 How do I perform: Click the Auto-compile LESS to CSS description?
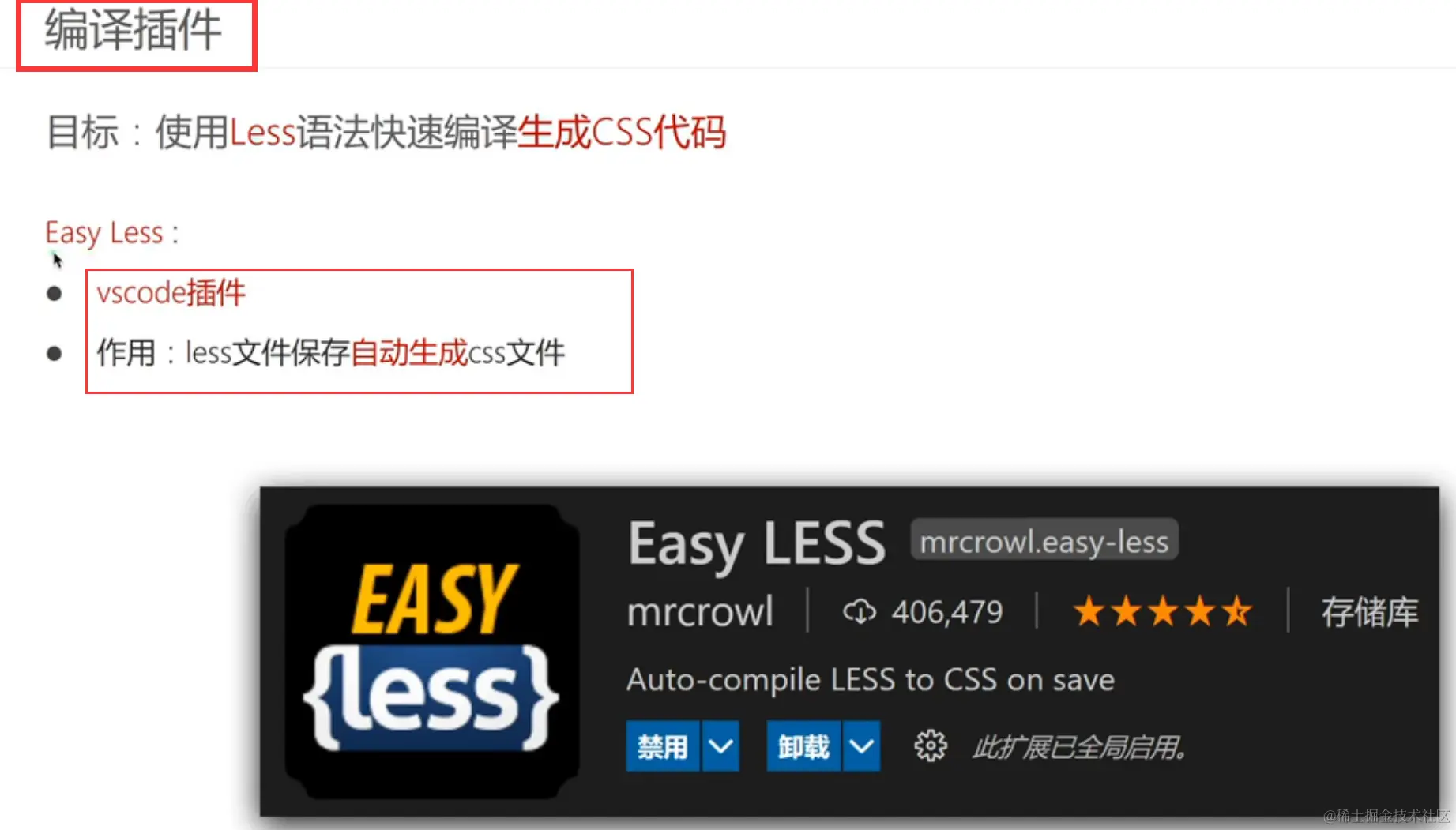871,679
